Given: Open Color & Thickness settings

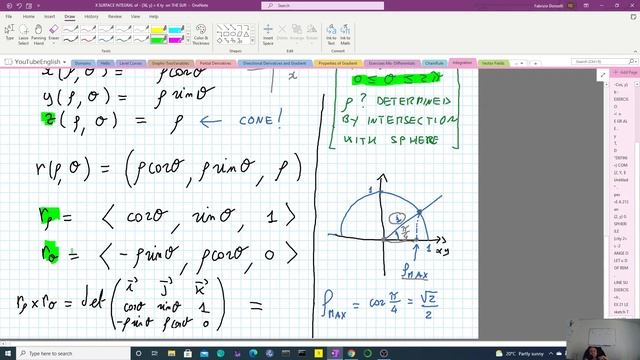Looking at the screenshot, I should [201, 34].
